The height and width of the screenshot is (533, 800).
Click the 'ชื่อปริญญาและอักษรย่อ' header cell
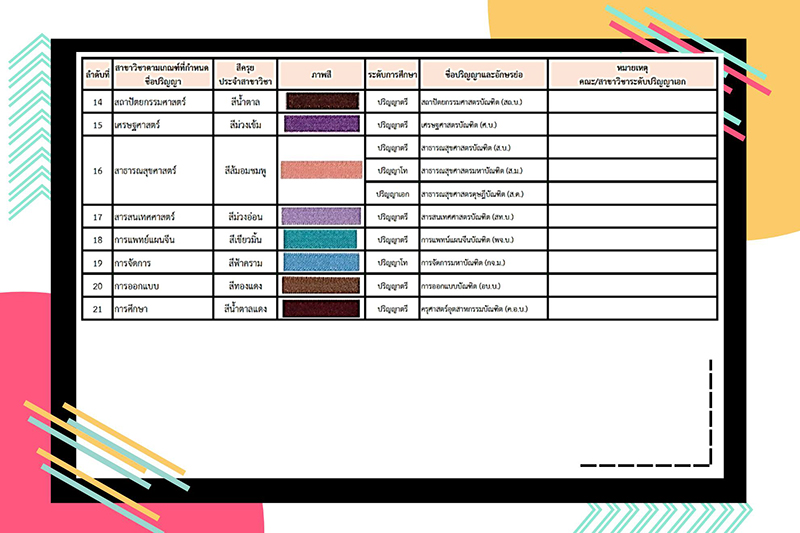coord(482,74)
